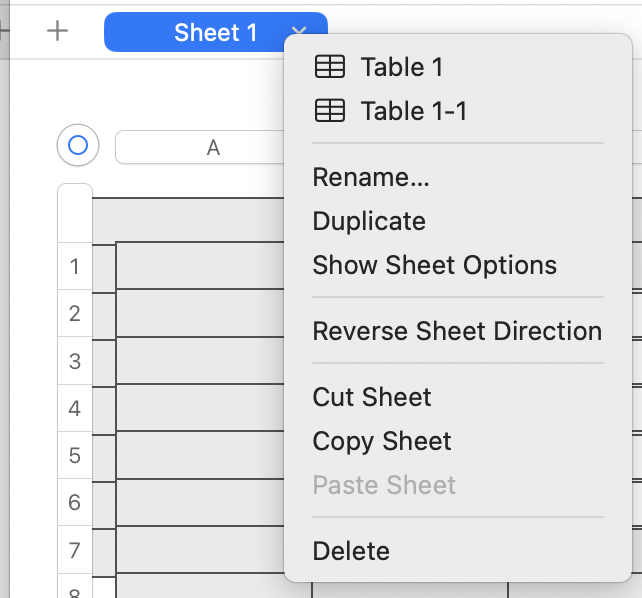Choose Cut Sheet from the menu
Screen dimensions: 642x598
[372, 397]
